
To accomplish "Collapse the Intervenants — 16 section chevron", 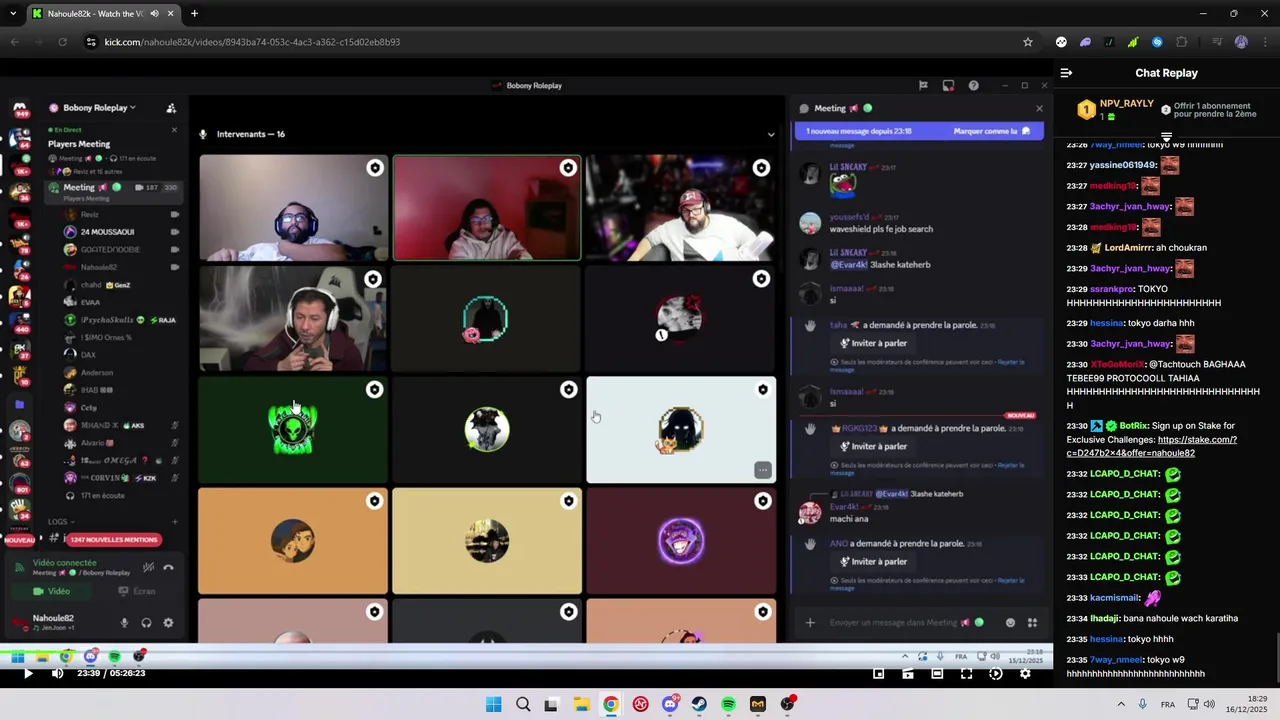I will tap(770, 134).
